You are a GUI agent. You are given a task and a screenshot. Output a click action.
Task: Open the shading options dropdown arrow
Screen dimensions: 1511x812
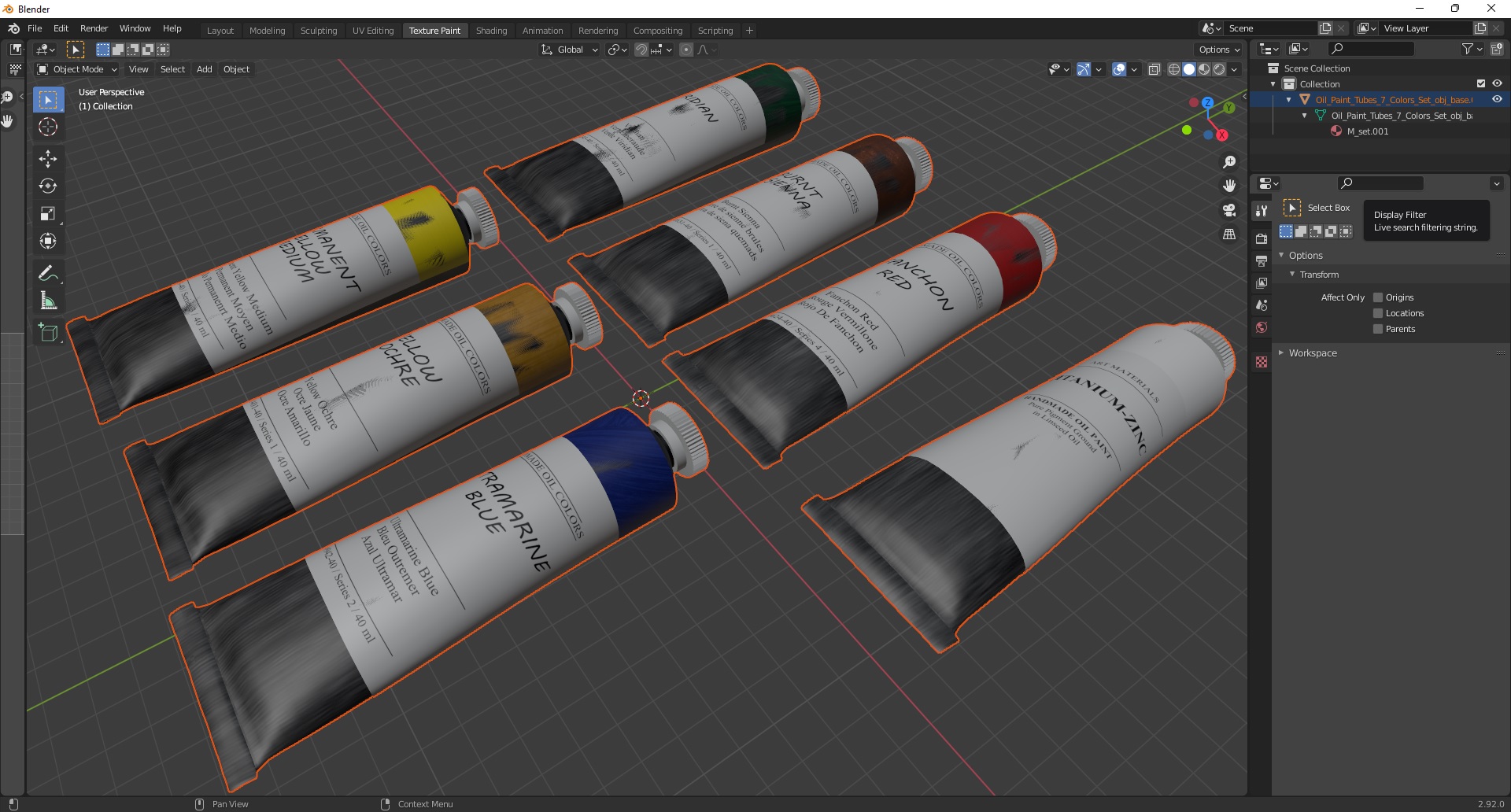point(1235,69)
